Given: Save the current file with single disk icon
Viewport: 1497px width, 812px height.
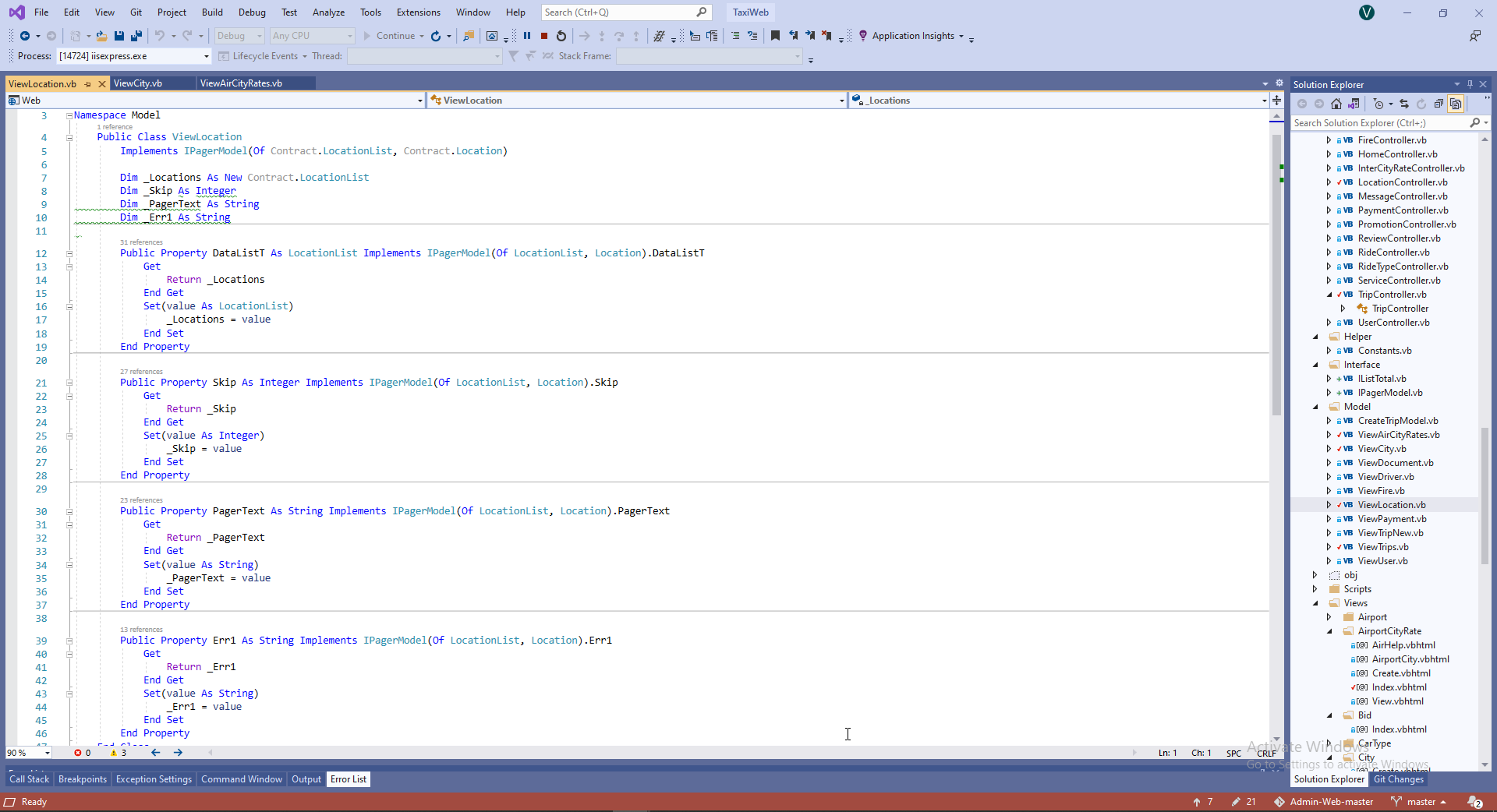Looking at the screenshot, I should pos(119,36).
